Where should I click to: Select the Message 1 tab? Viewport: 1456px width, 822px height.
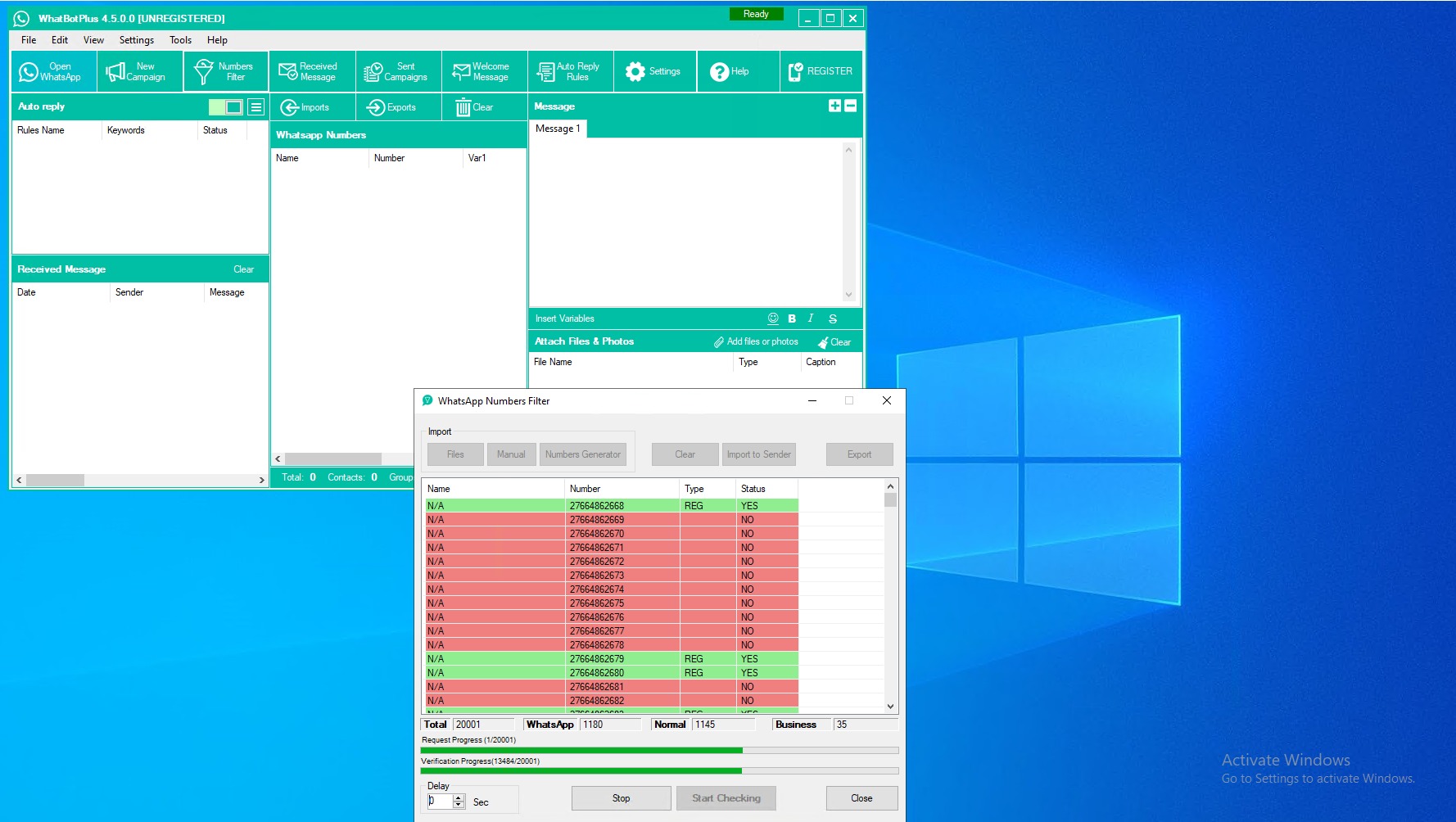pos(558,129)
